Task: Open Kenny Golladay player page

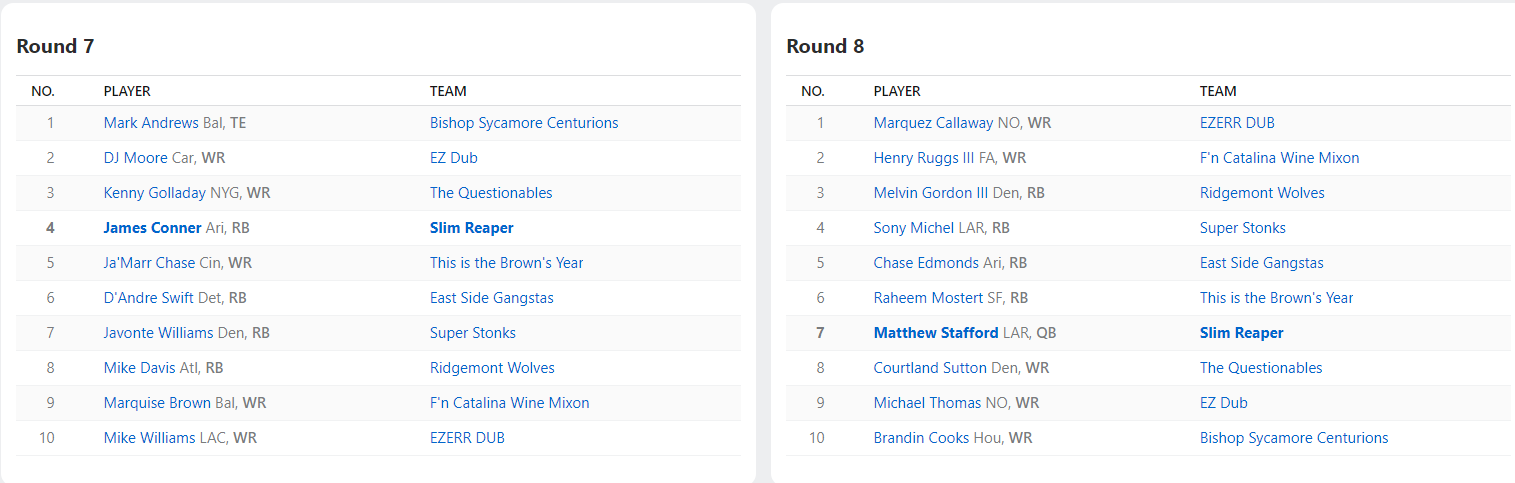Action: click(155, 193)
